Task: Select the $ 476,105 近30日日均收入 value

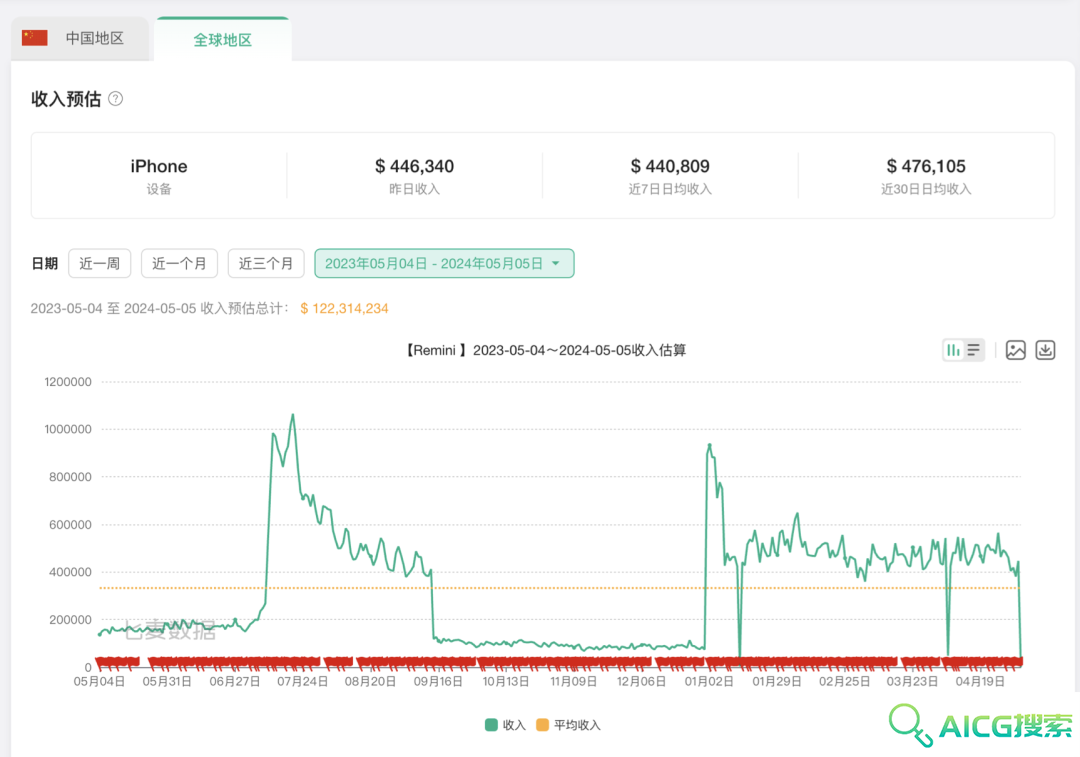Action: coord(926,167)
